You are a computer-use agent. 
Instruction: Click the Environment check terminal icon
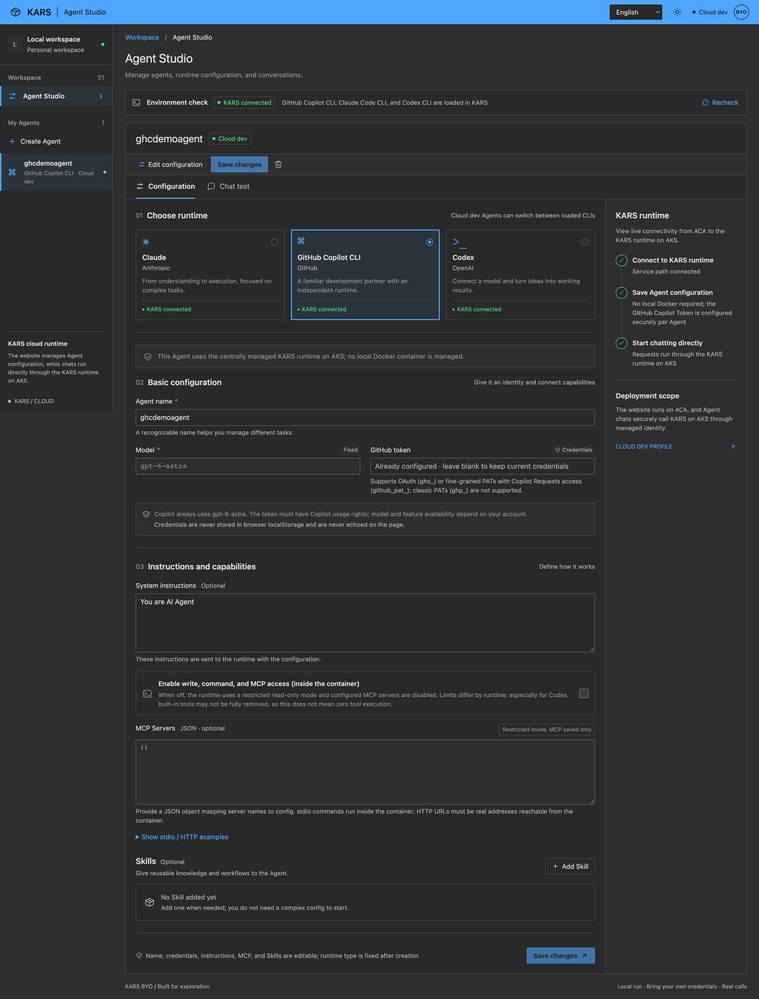[x=136, y=103]
